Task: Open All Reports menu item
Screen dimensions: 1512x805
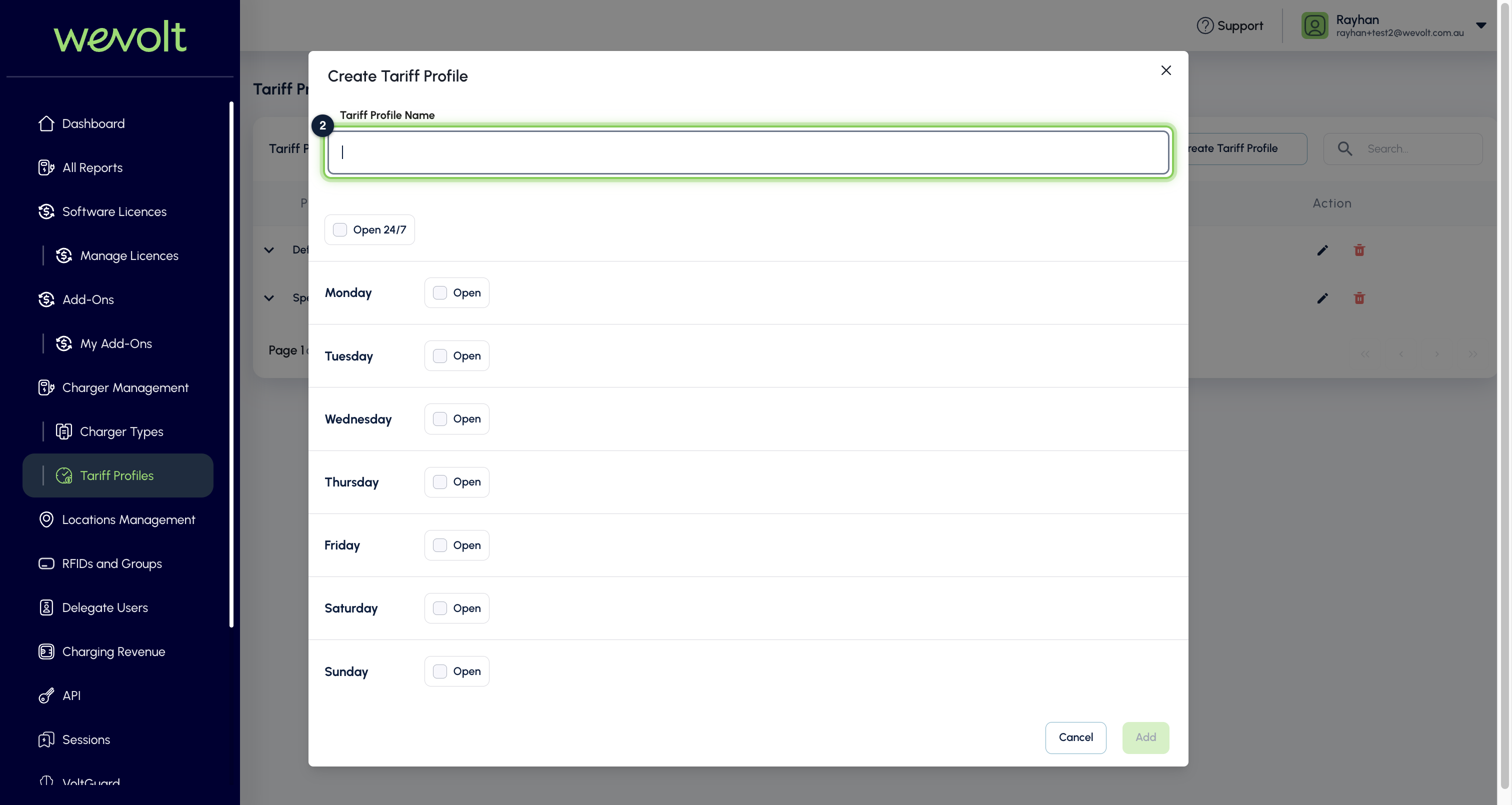Action: pos(117,167)
